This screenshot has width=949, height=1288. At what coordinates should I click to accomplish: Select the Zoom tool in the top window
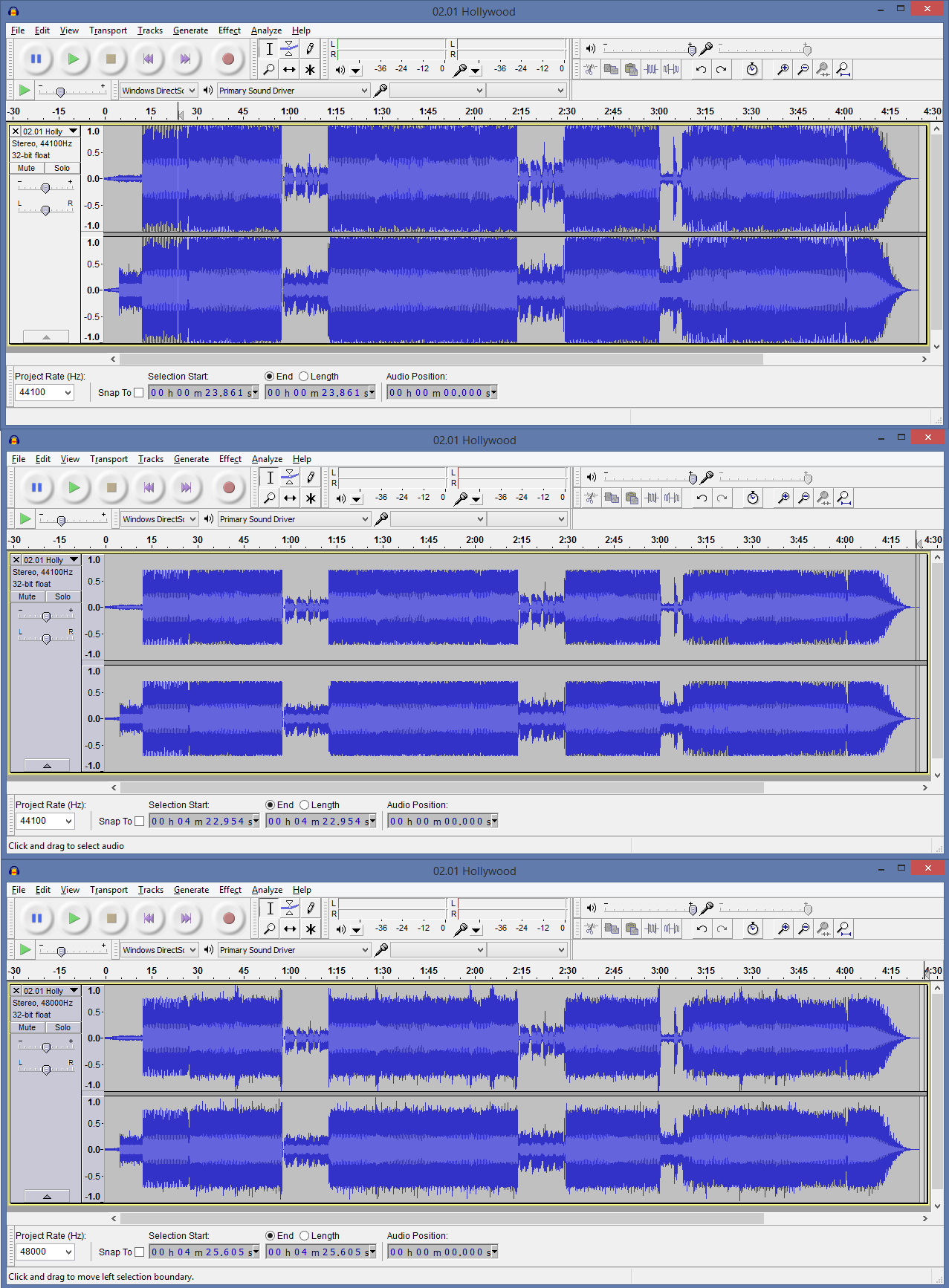[x=269, y=70]
